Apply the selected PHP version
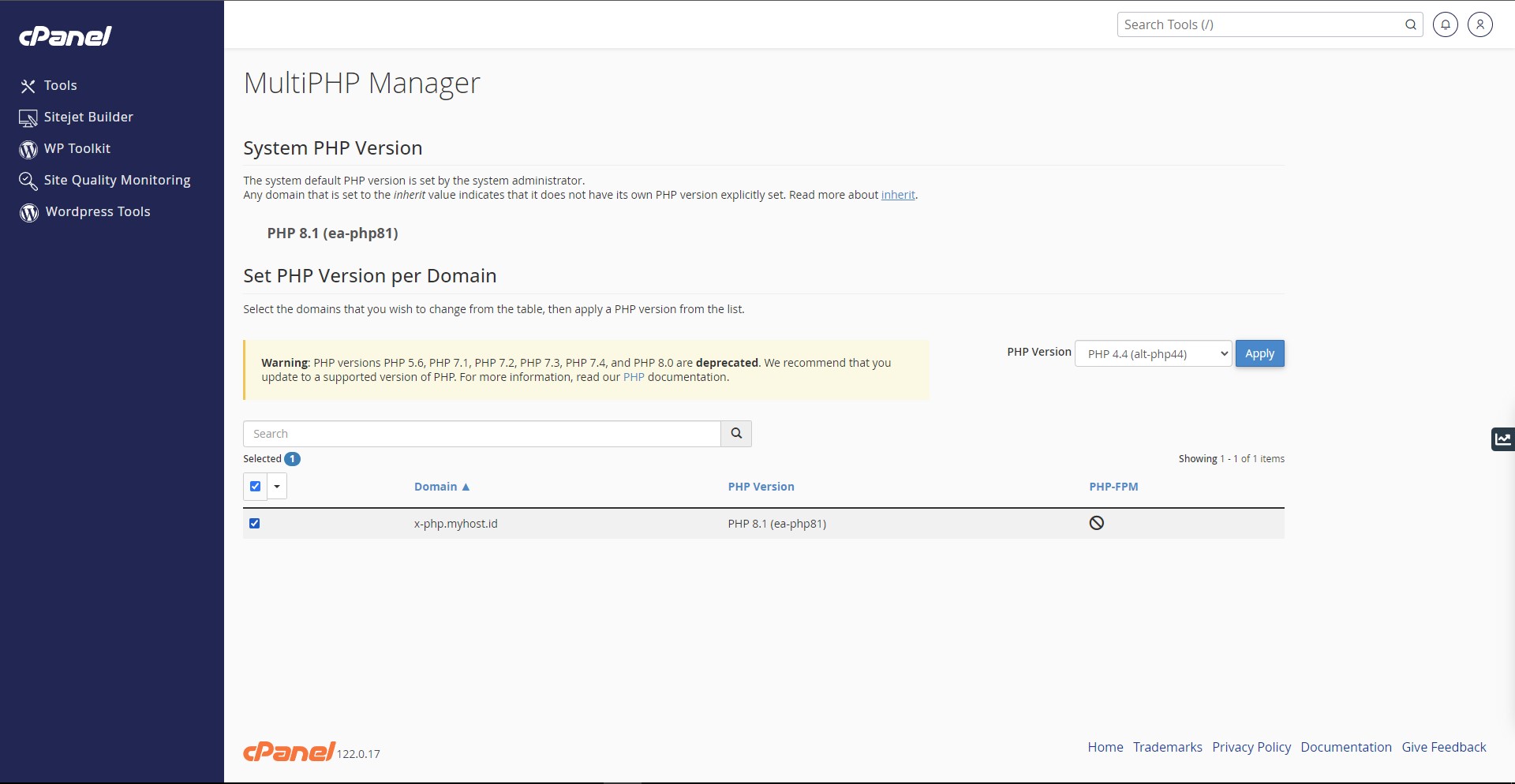This screenshot has height=784, width=1515. [x=1259, y=353]
